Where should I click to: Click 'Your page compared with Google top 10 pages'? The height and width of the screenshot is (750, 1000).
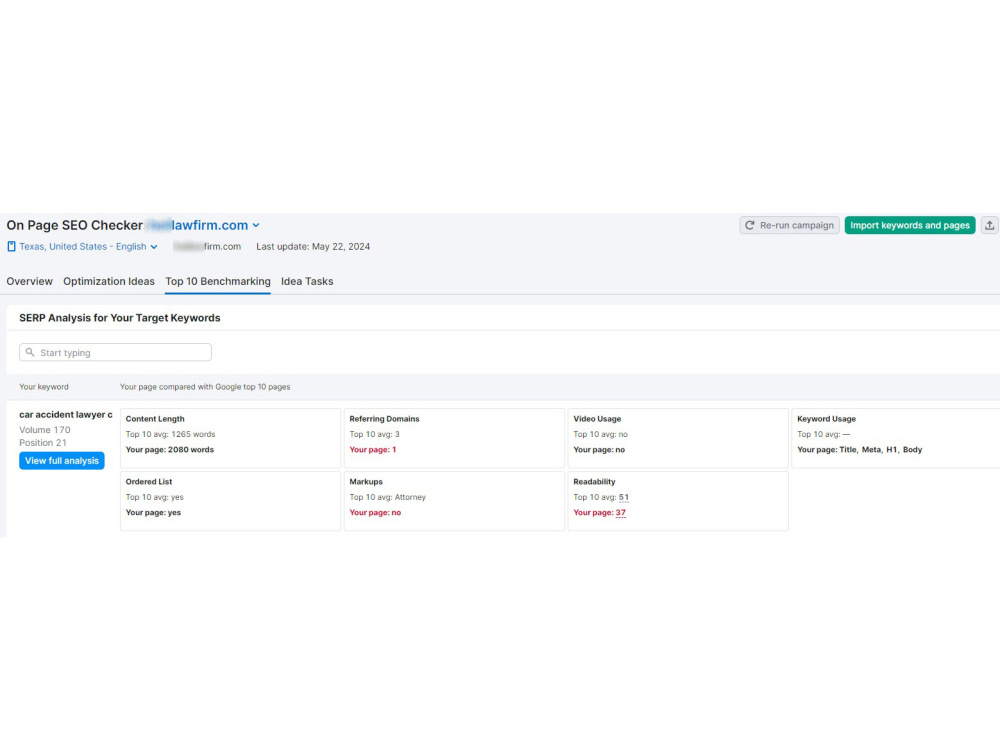point(205,386)
